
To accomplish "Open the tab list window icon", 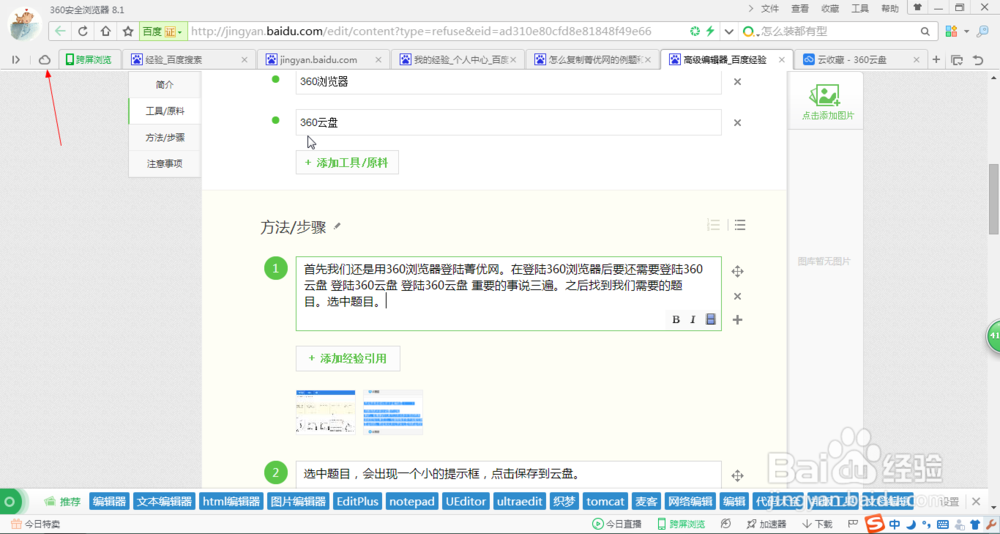I will coord(957,60).
